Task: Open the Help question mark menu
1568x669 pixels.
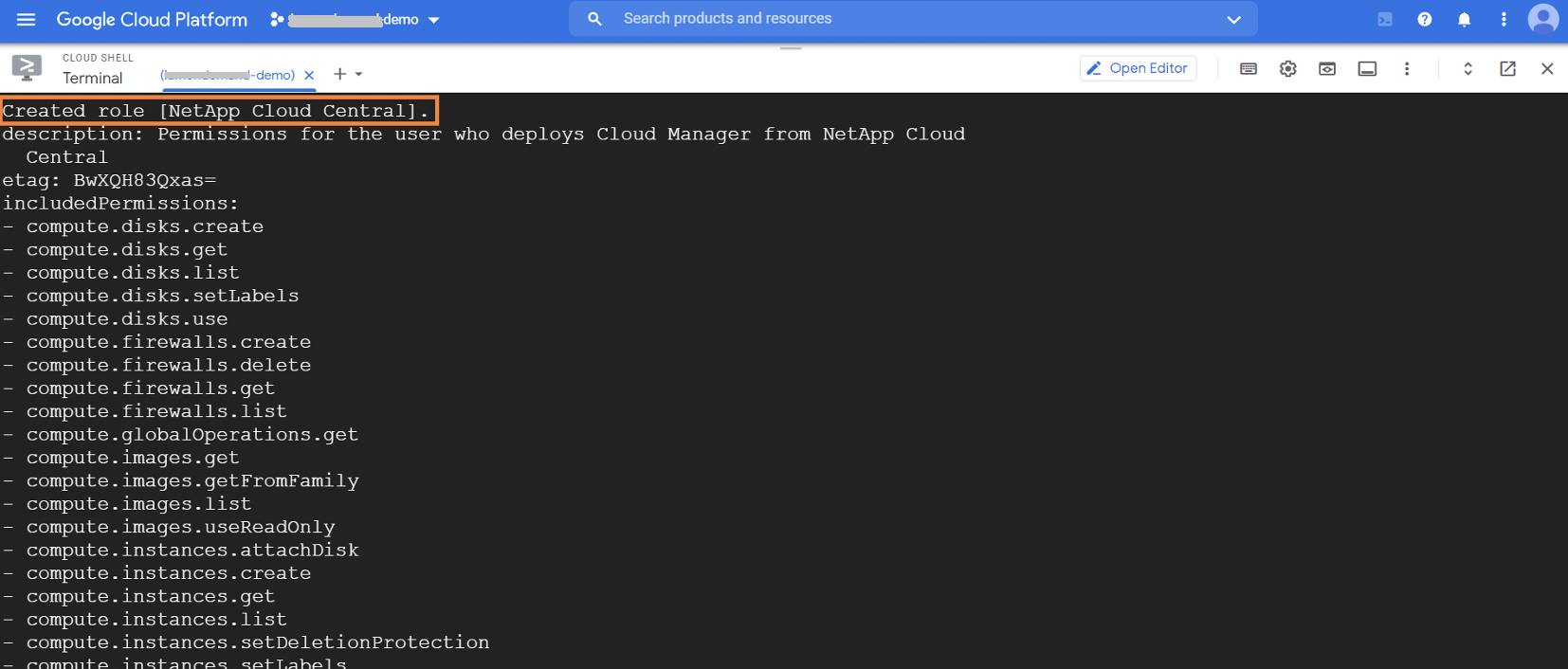Action: (1424, 19)
